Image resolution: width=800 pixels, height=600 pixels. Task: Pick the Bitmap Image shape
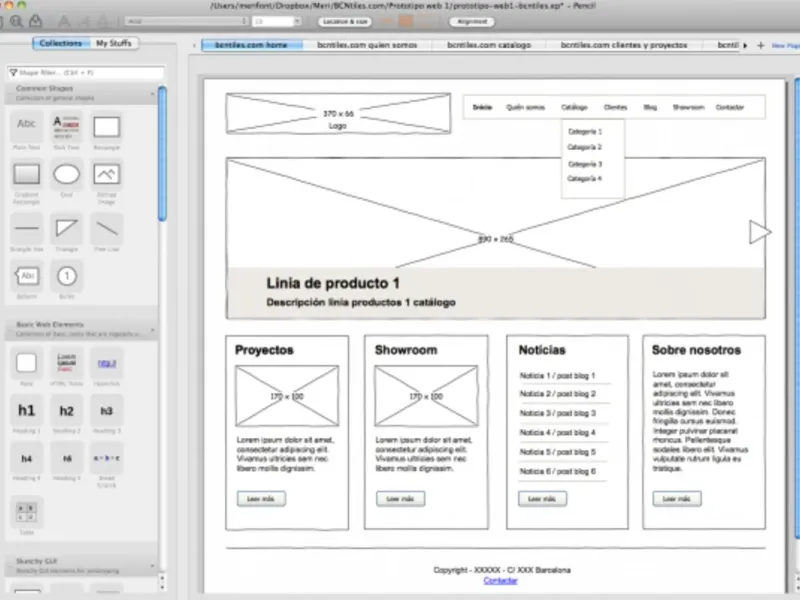(x=107, y=181)
